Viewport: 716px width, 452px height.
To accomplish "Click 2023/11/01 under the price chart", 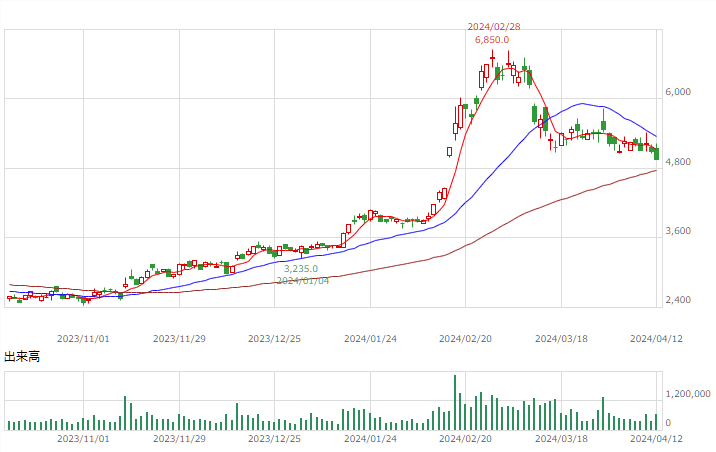I will coord(83,339).
